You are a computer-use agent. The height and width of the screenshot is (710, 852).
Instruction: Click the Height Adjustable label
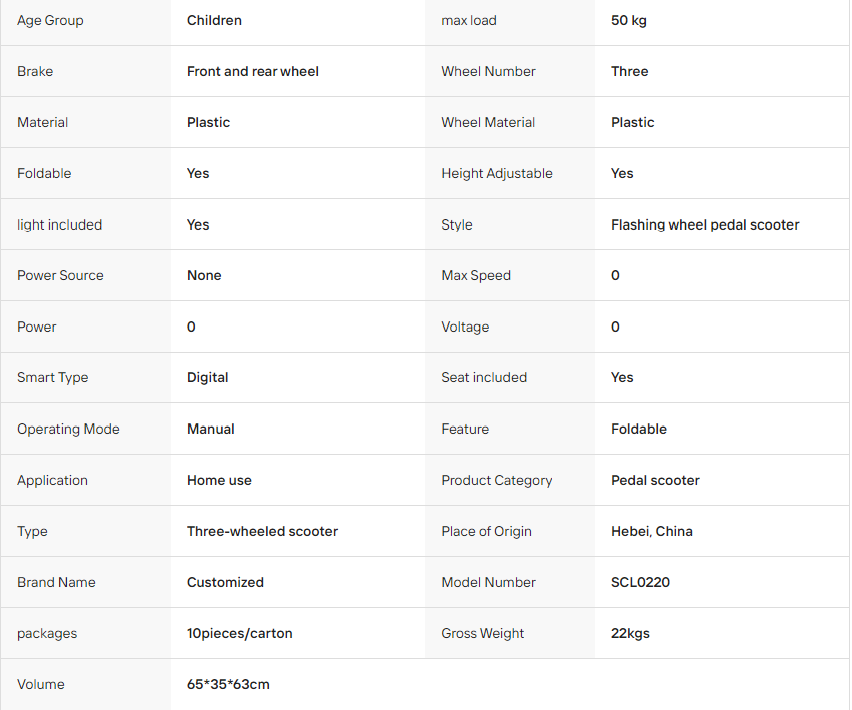tap(497, 174)
